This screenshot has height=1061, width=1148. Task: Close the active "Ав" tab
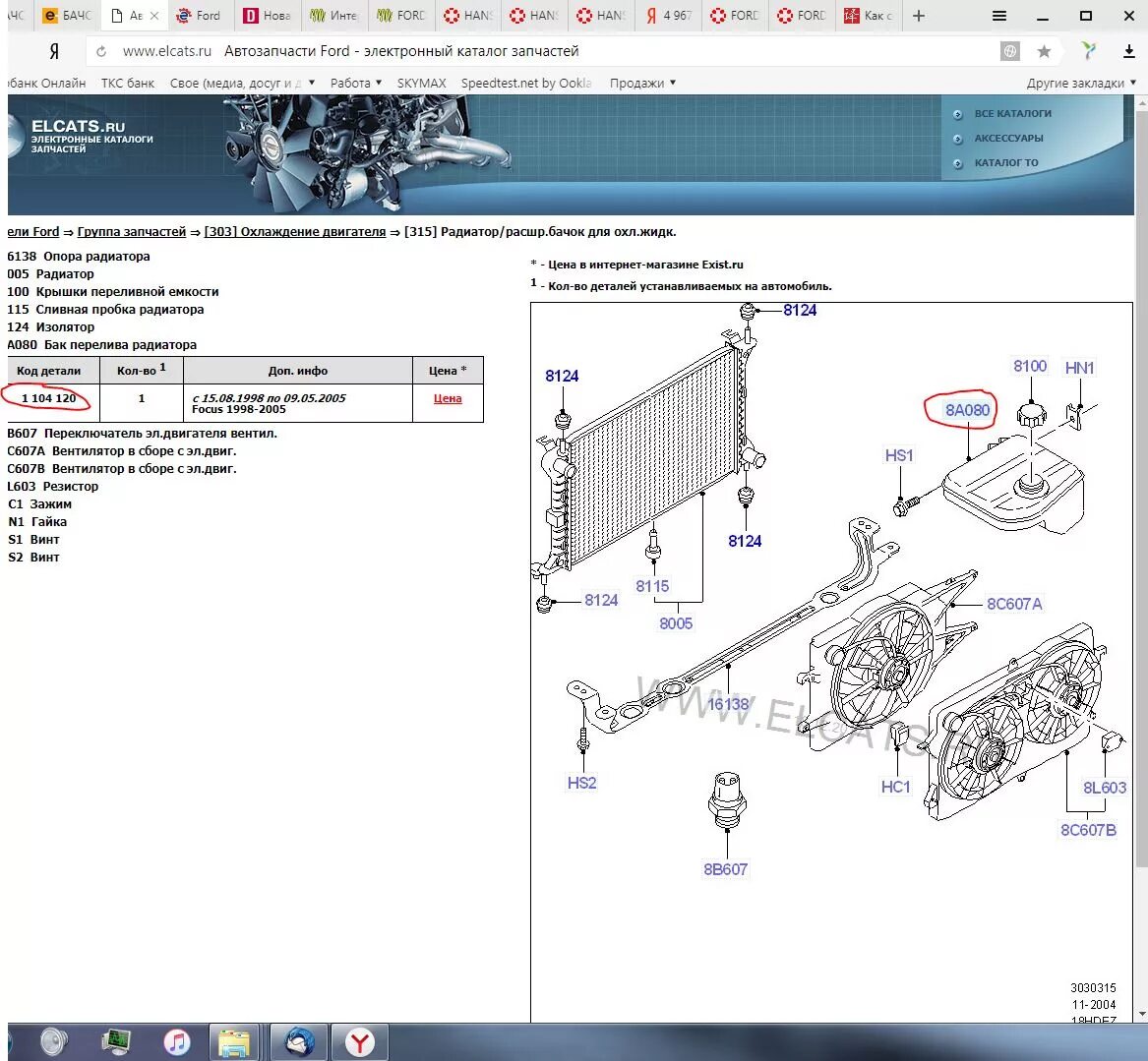coord(154,16)
